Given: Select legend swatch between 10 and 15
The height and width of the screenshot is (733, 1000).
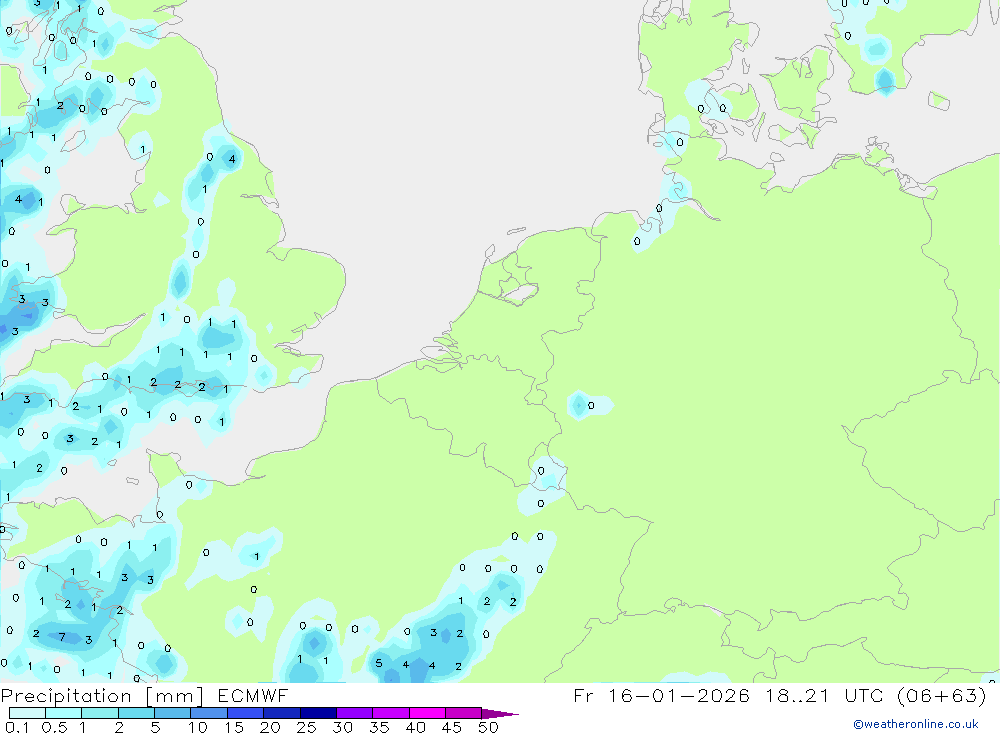Looking at the screenshot, I should pyautogui.click(x=209, y=713).
